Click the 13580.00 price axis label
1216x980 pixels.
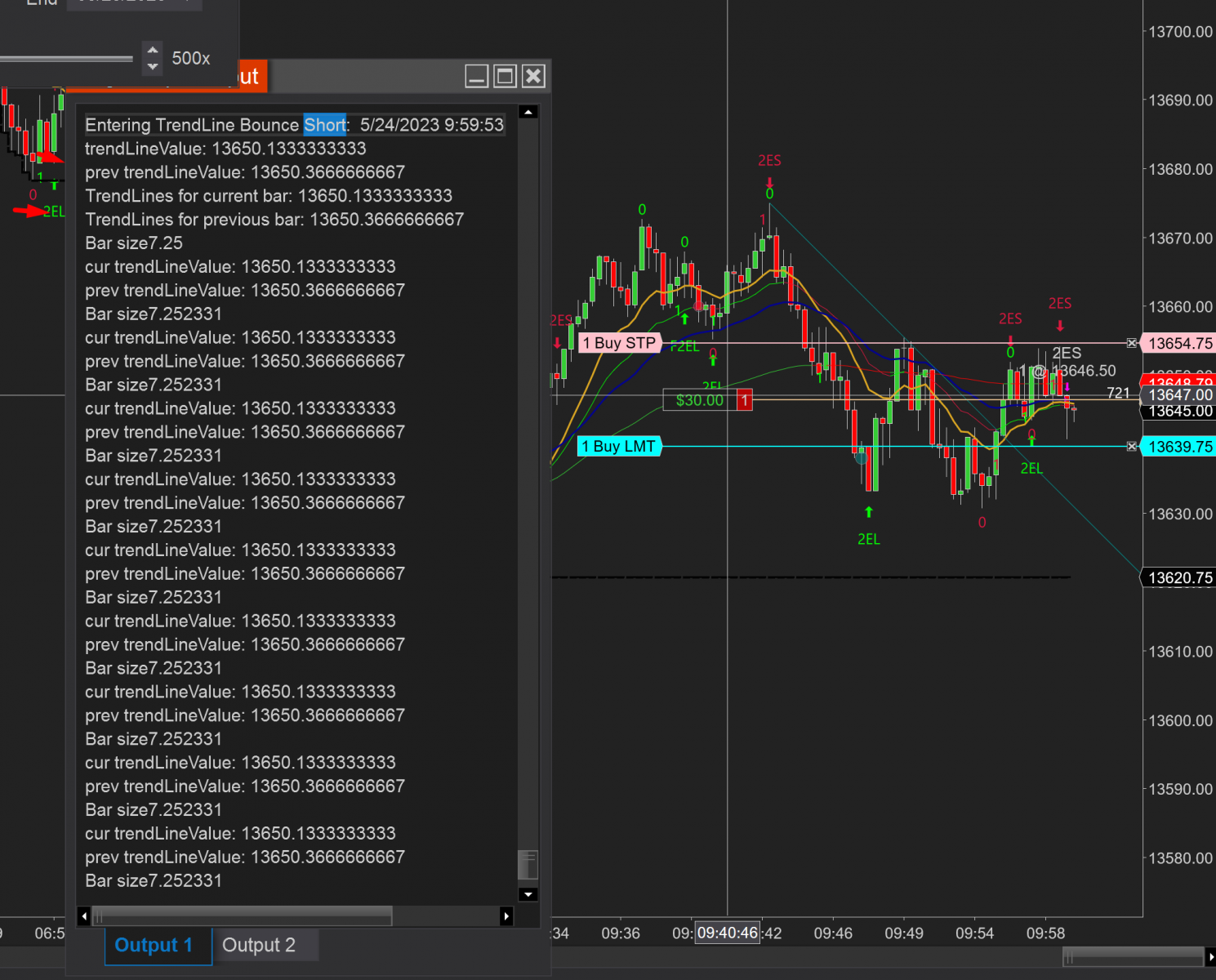point(1181,858)
